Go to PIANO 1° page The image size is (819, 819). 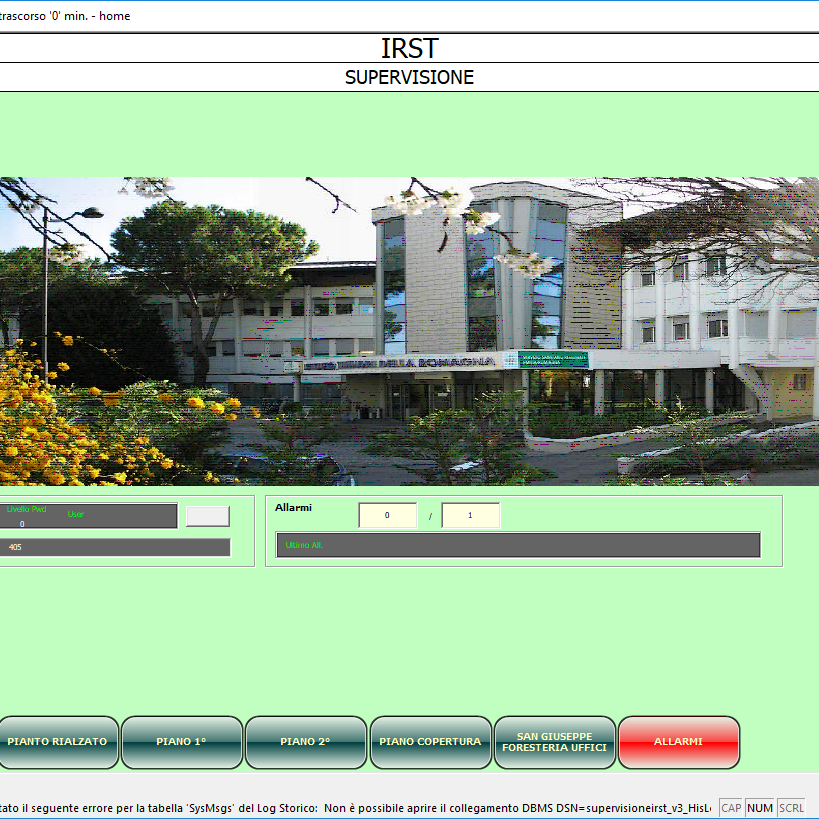pyautogui.click(x=182, y=742)
